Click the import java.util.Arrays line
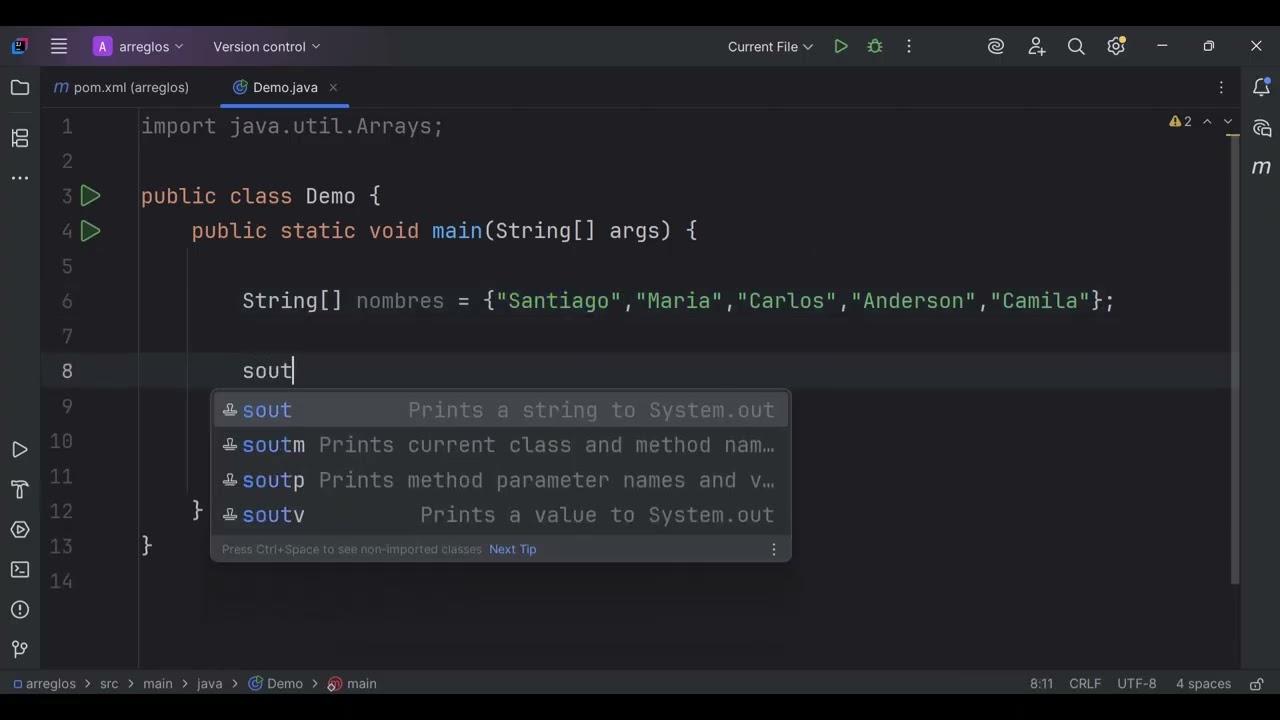 click(292, 126)
